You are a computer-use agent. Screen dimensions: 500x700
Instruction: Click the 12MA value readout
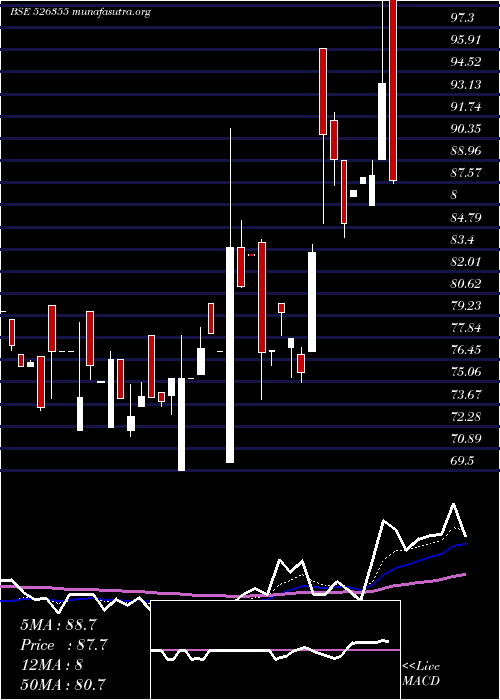pos(51,665)
